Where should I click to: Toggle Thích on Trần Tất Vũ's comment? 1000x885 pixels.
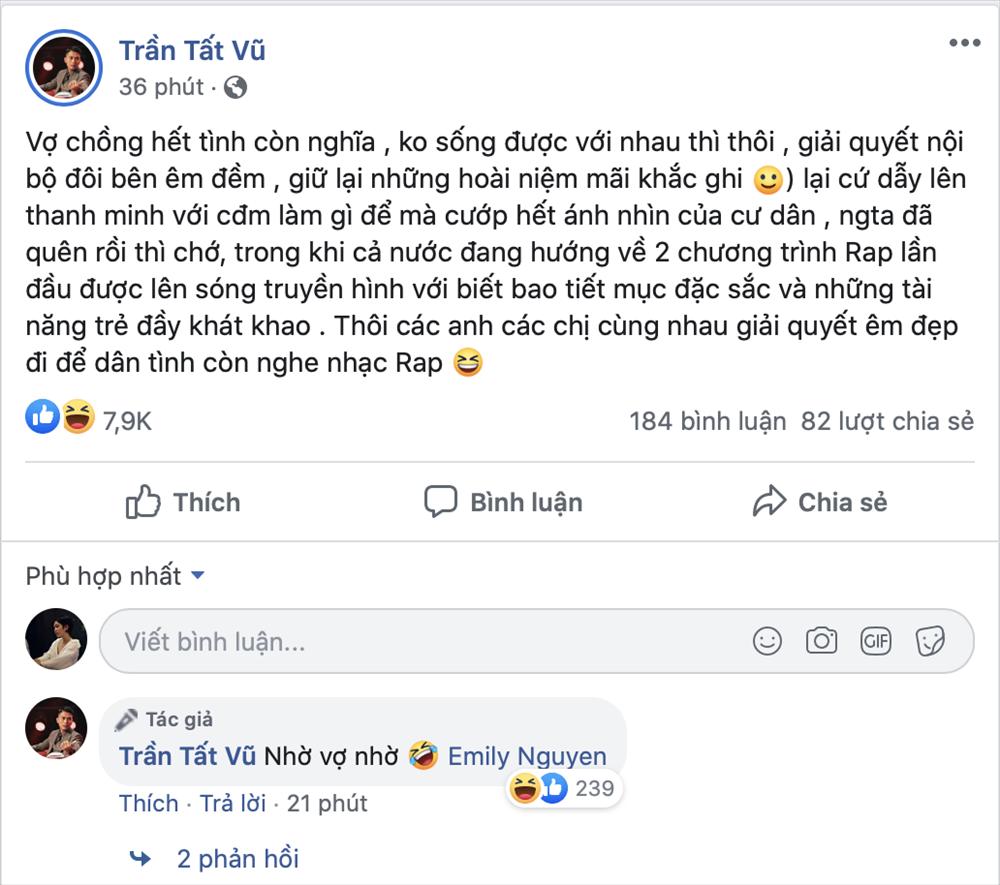[148, 803]
